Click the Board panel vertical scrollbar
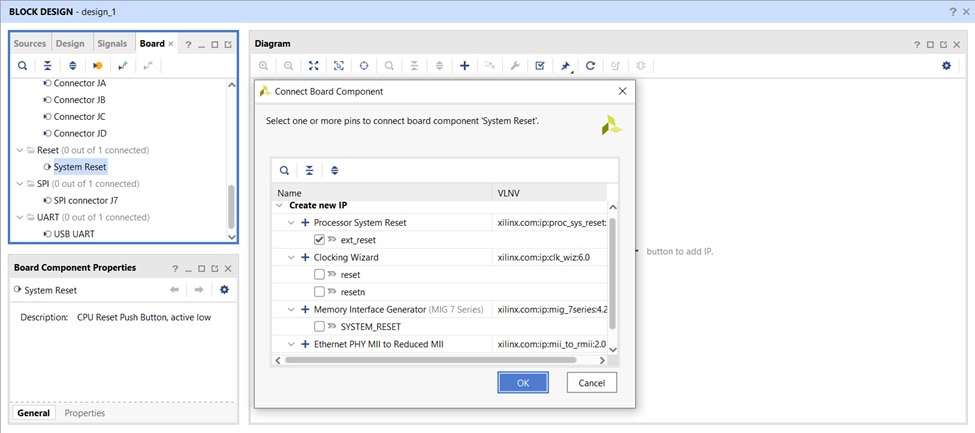Viewport: 975px width, 433px height. (x=231, y=207)
